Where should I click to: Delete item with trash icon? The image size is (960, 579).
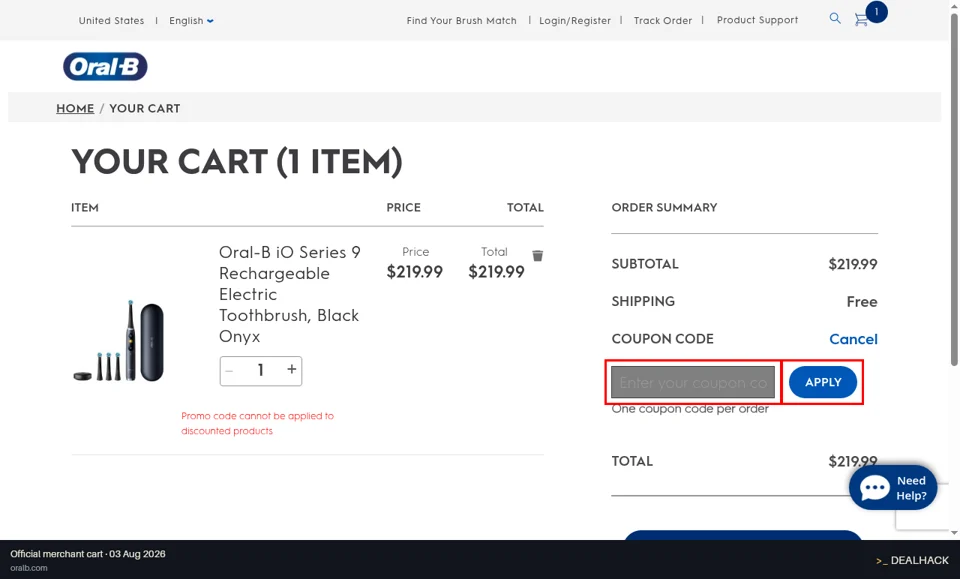[538, 256]
